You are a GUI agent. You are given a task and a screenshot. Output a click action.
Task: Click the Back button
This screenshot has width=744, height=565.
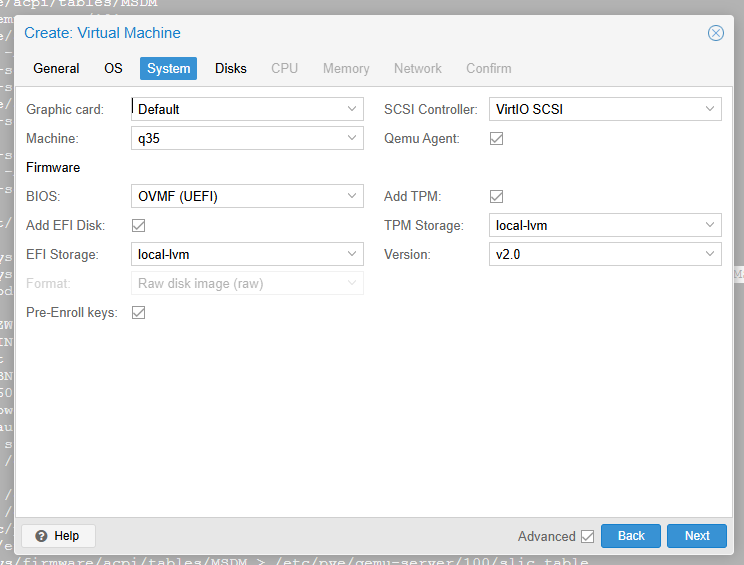(631, 536)
